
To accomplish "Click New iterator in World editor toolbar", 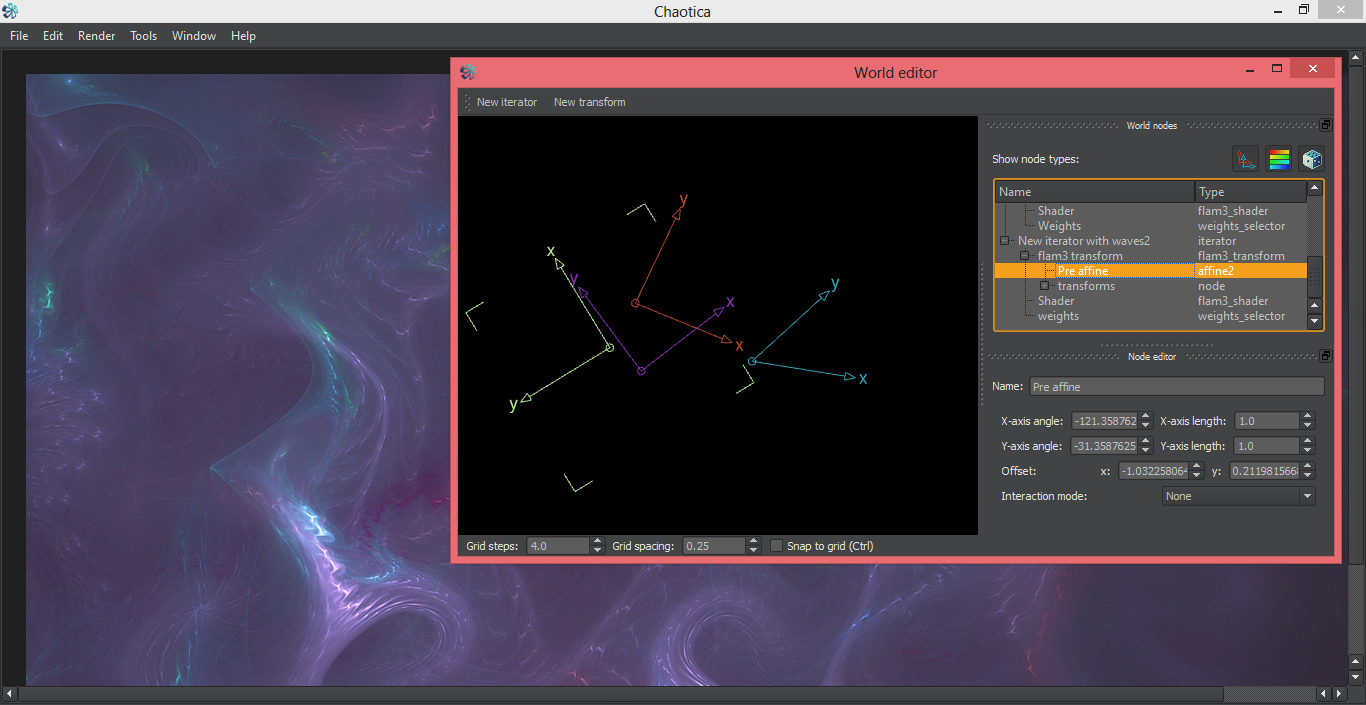I will (x=507, y=102).
